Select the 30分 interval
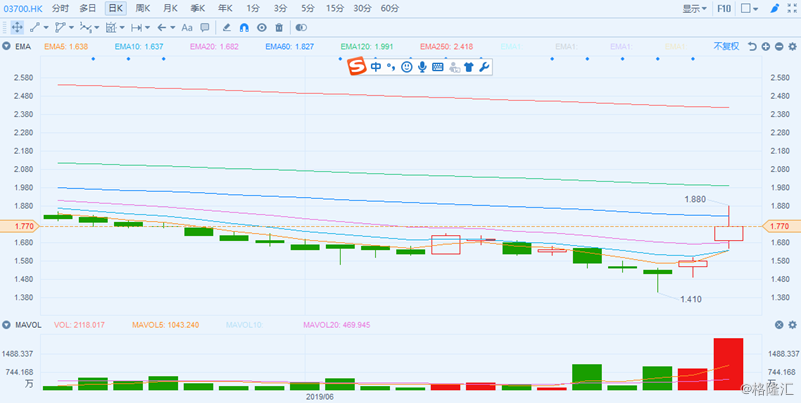Image resolution: width=801 pixels, height=403 pixels. pyautogui.click(x=363, y=8)
